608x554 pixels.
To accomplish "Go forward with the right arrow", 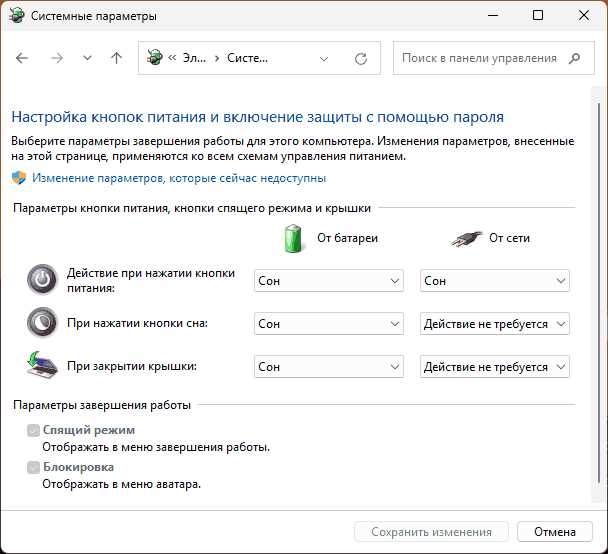I will (57, 58).
